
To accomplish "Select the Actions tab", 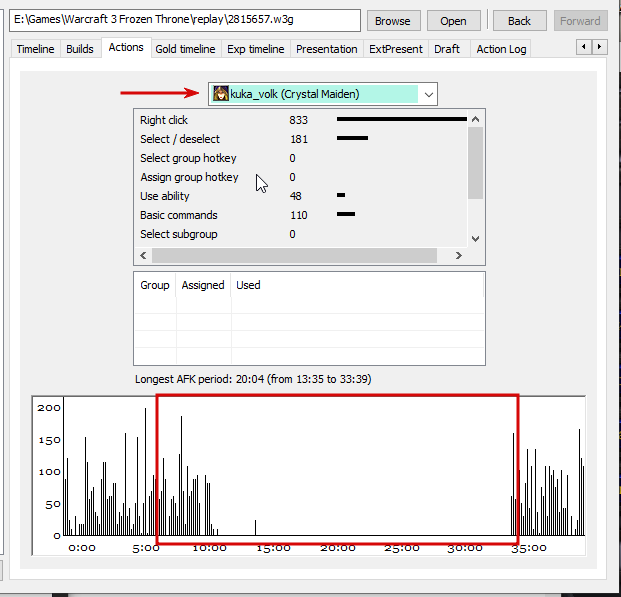I will pyautogui.click(x=126, y=48).
